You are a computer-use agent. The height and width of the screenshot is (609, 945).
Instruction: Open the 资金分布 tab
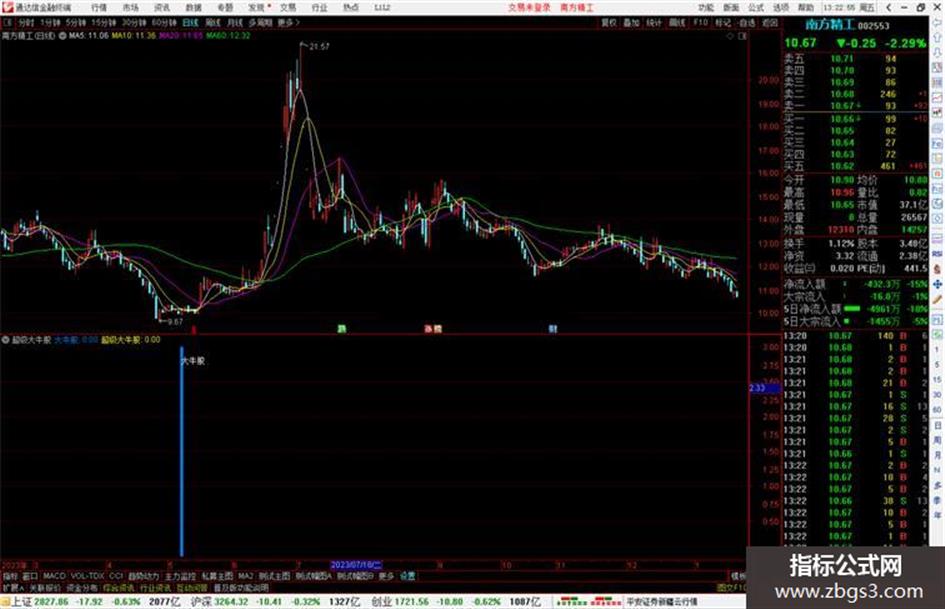click(82, 587)
